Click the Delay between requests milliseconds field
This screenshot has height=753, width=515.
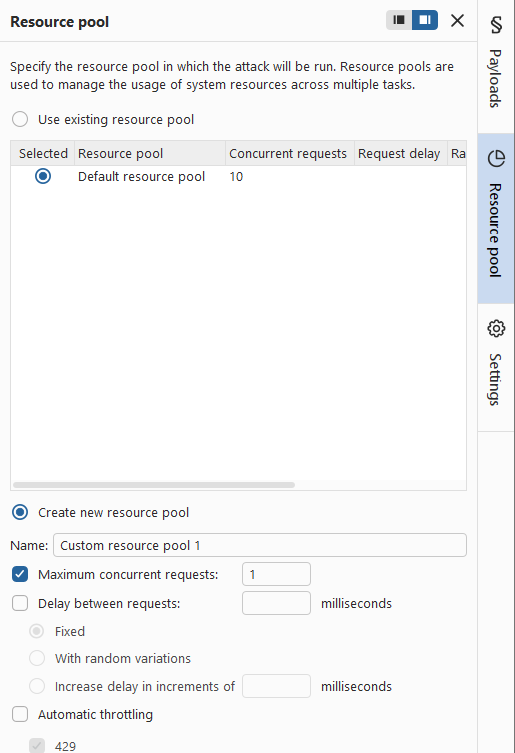coord(276,603)
